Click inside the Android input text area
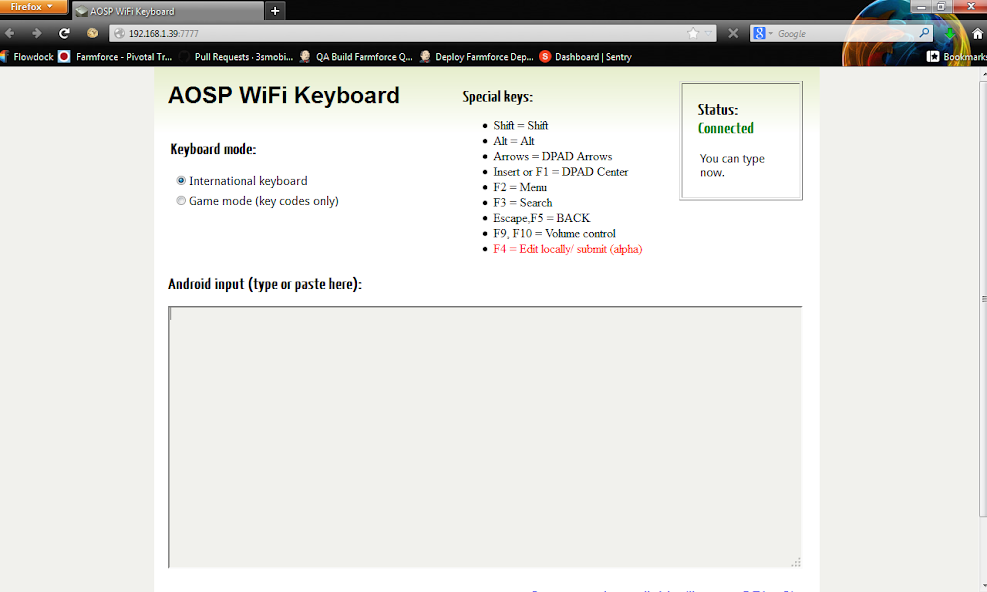 pos(485,435)
